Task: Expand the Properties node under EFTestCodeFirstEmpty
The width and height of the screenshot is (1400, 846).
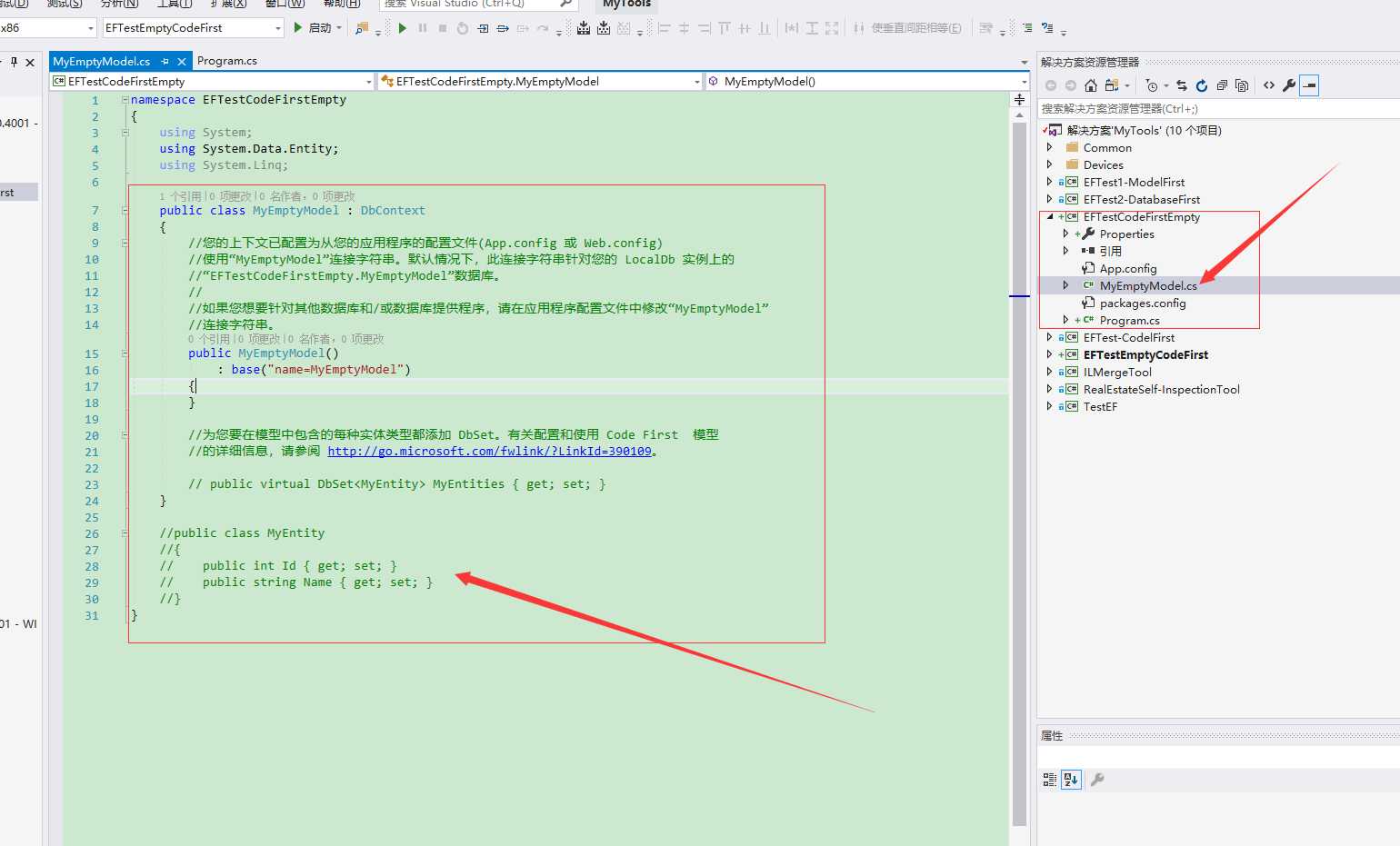Action: click(x=1065, y=234)
